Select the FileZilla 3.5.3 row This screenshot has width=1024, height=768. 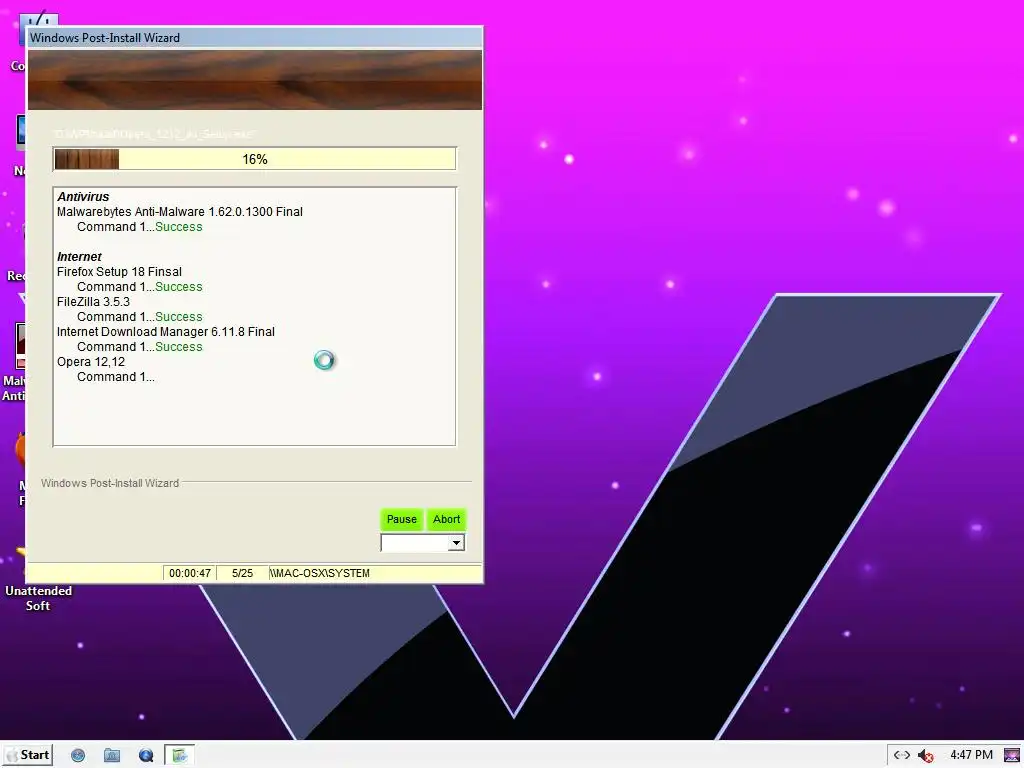click(93, 302)
